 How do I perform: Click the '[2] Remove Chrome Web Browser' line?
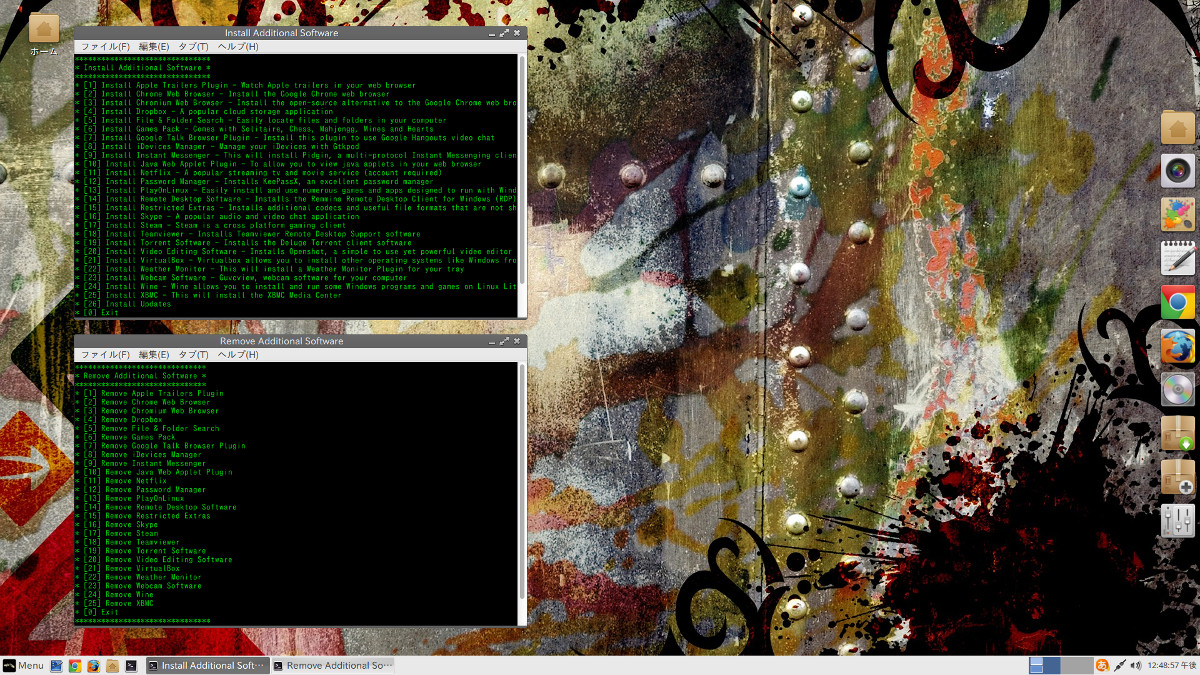tap(143, 402)
